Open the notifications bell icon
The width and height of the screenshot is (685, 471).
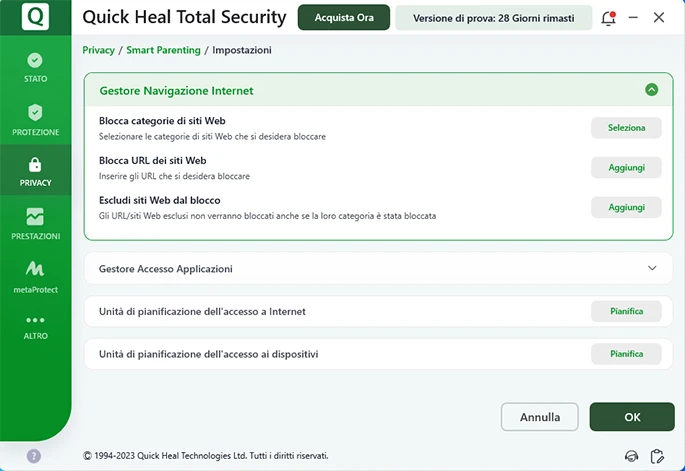[x=608, y=18]
